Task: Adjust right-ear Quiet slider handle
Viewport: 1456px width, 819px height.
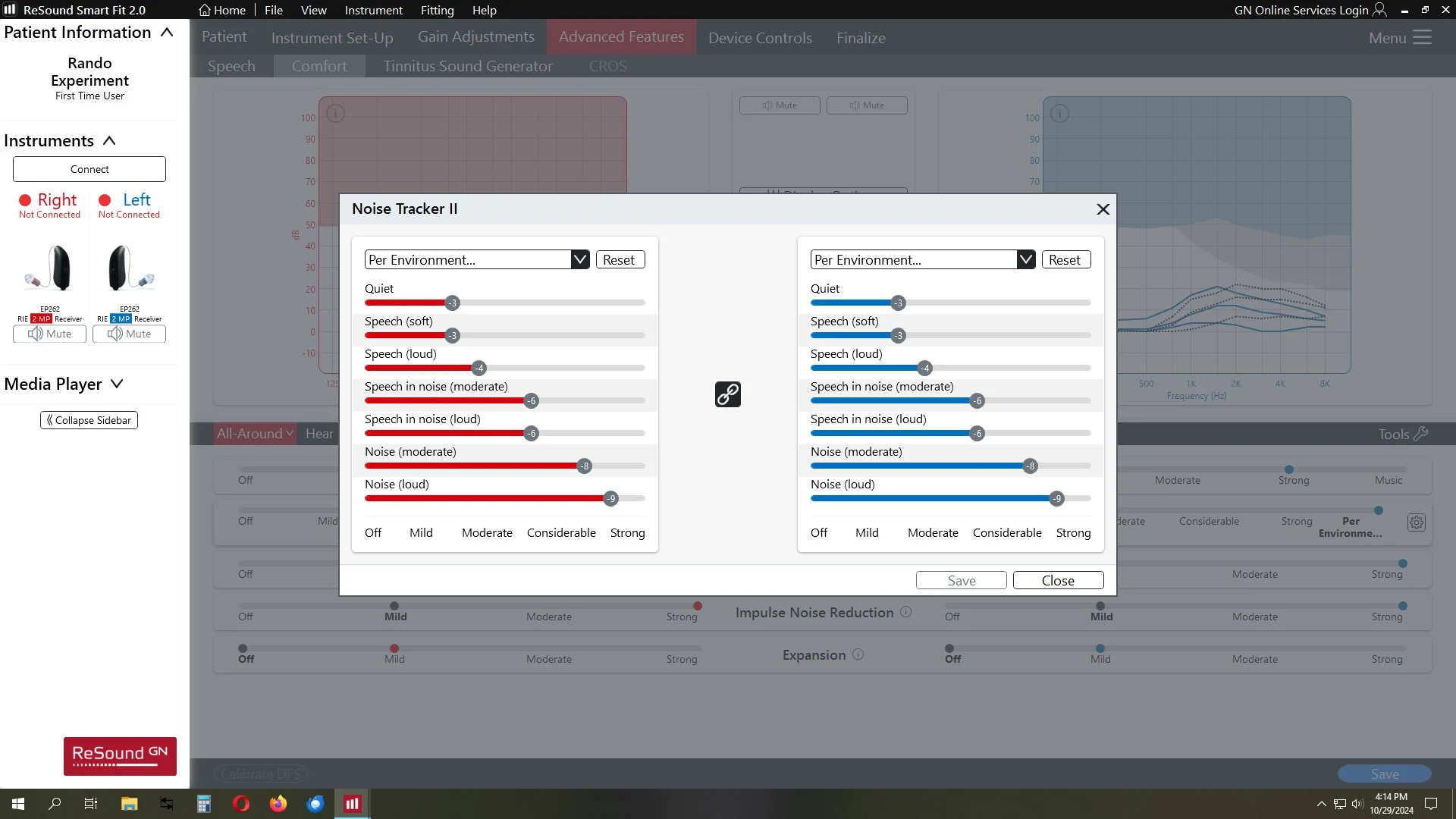Action: click(453, 303)
